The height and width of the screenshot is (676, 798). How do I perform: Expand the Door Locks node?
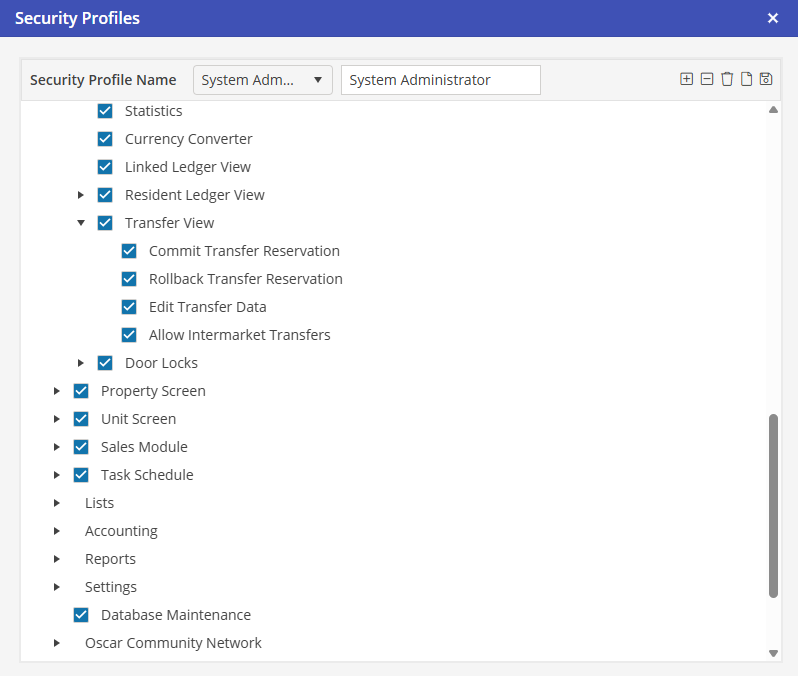pos(81,363)
